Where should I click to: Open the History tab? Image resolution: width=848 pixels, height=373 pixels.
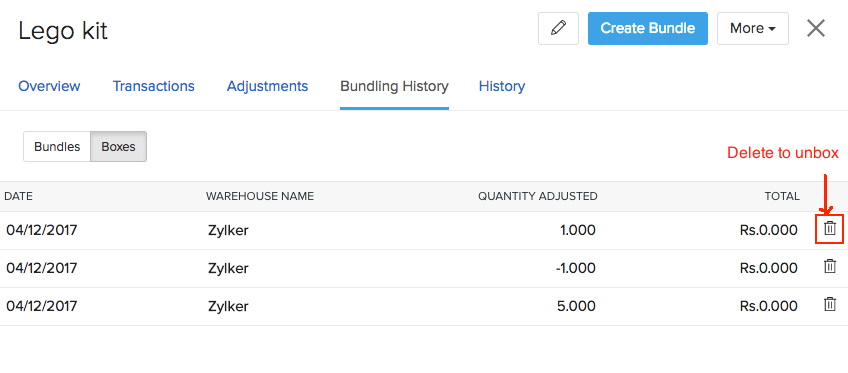pyautogui.click(x=502, y=86)
